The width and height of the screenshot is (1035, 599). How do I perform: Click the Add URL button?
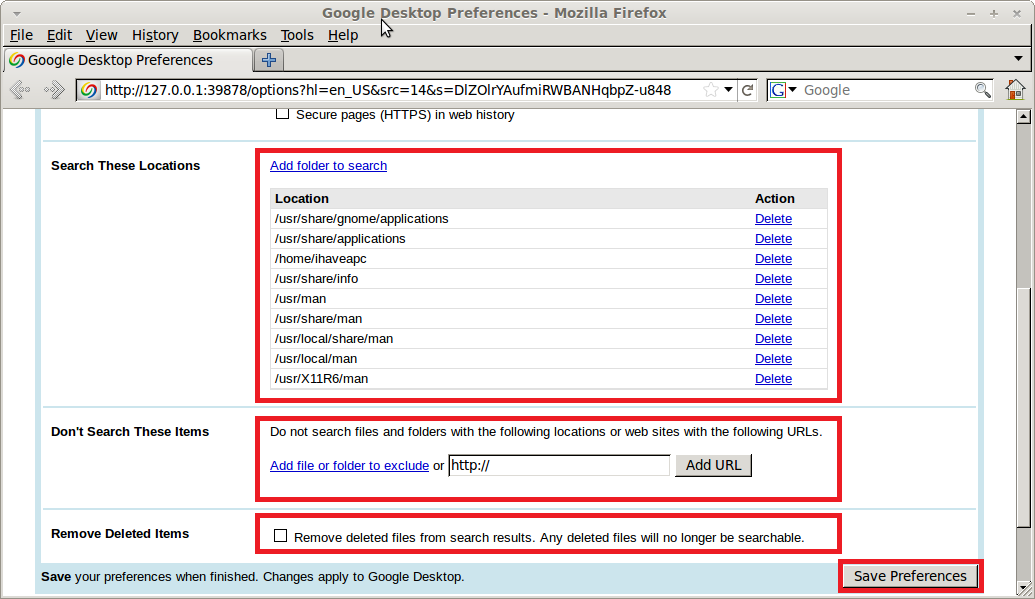(713, 465)
